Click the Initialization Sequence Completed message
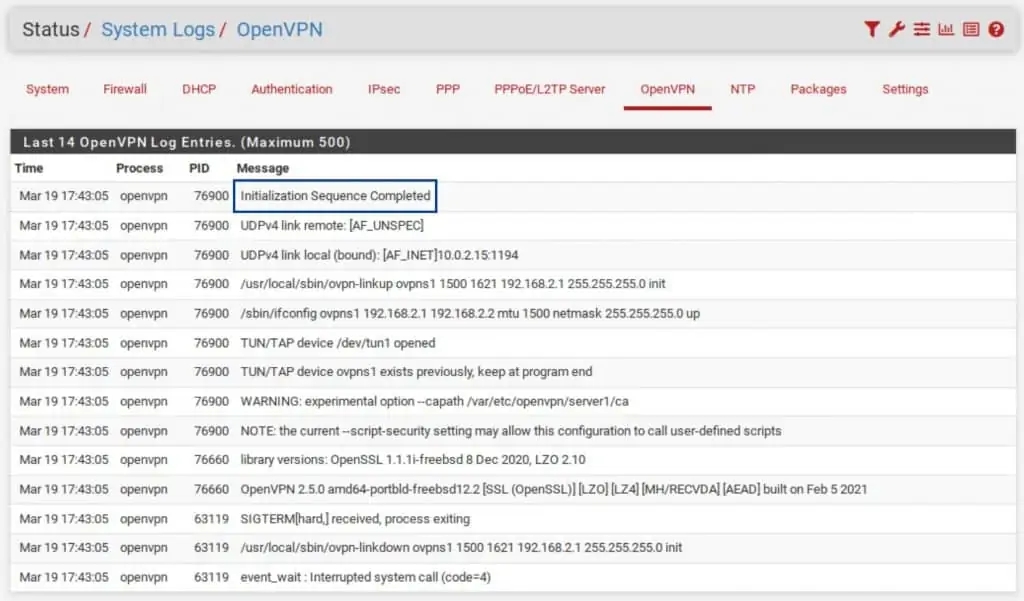 pyautogui.click(x=335, y=196)
